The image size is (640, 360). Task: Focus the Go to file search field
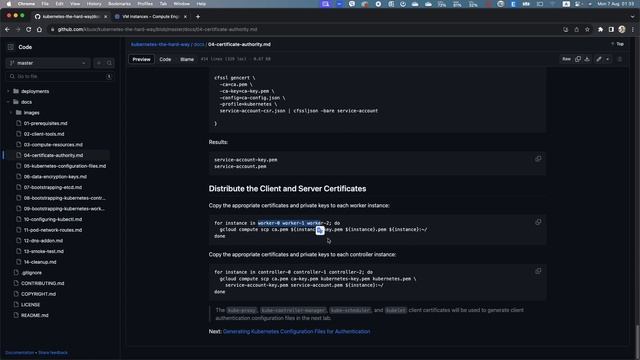60,76
